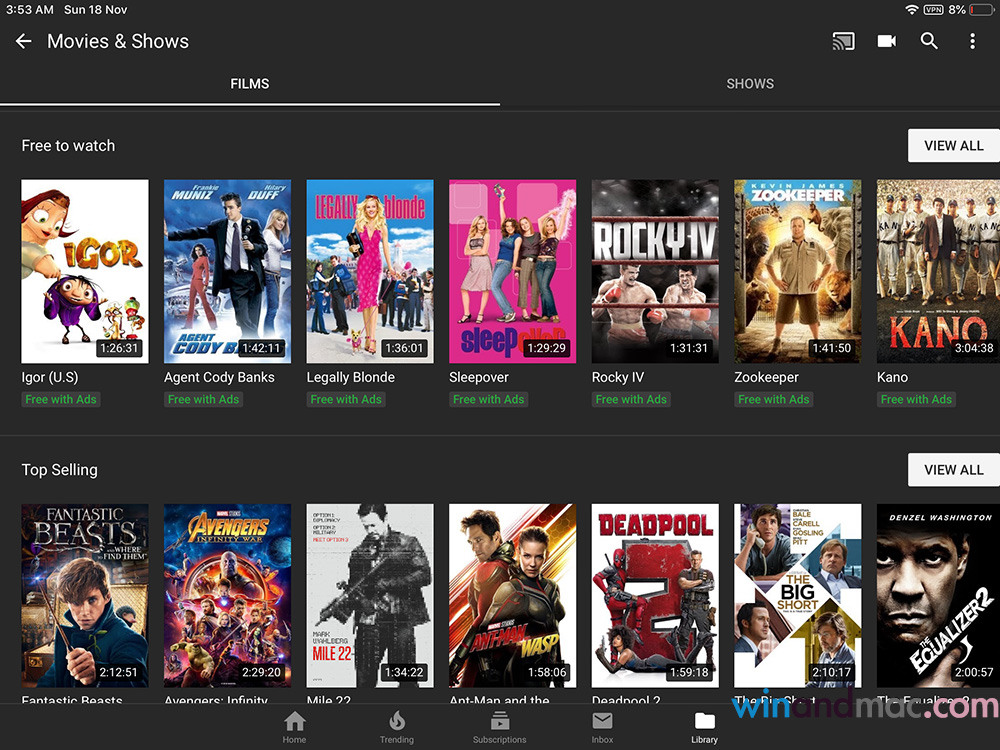Open Avengers Infinity War poster
The width and height of the screenshot is (1000, 750).
[227, 595]
